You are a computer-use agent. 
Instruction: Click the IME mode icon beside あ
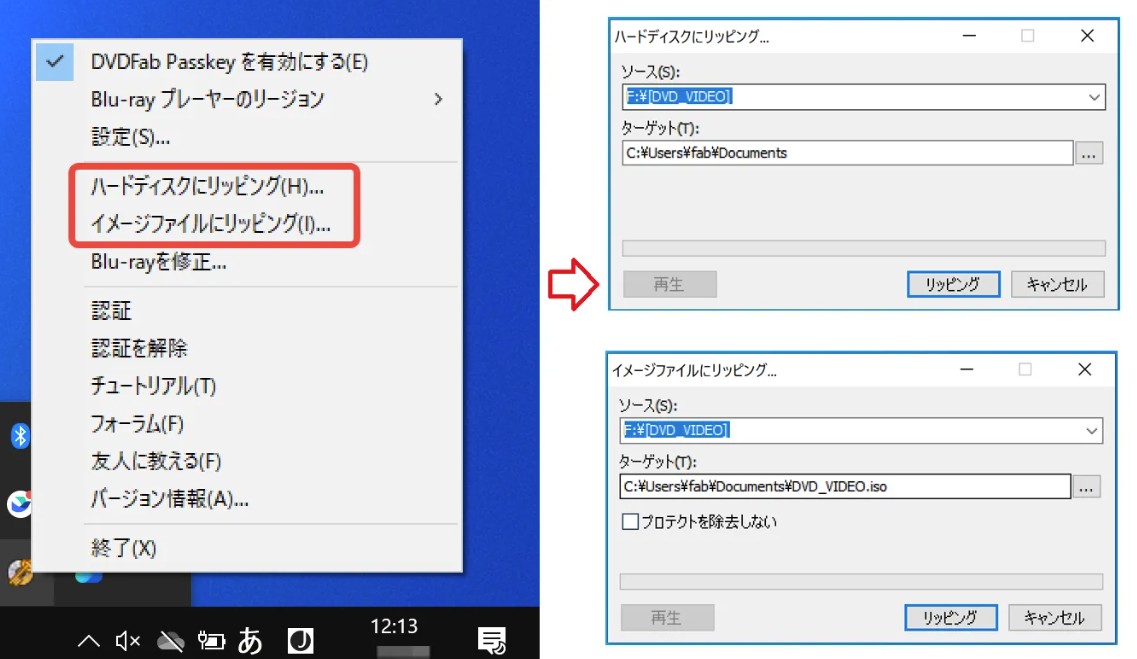coord(300,641)
